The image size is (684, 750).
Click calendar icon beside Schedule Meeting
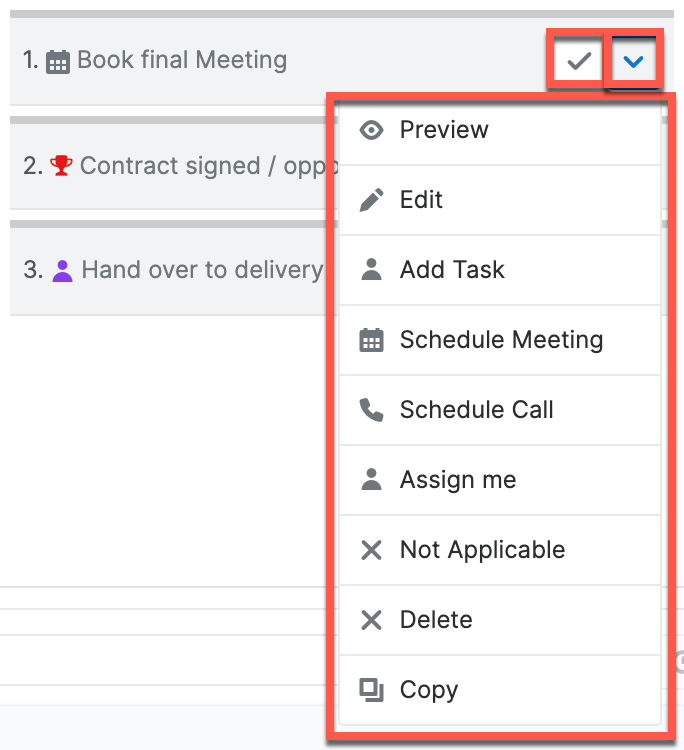coord(371,340)
